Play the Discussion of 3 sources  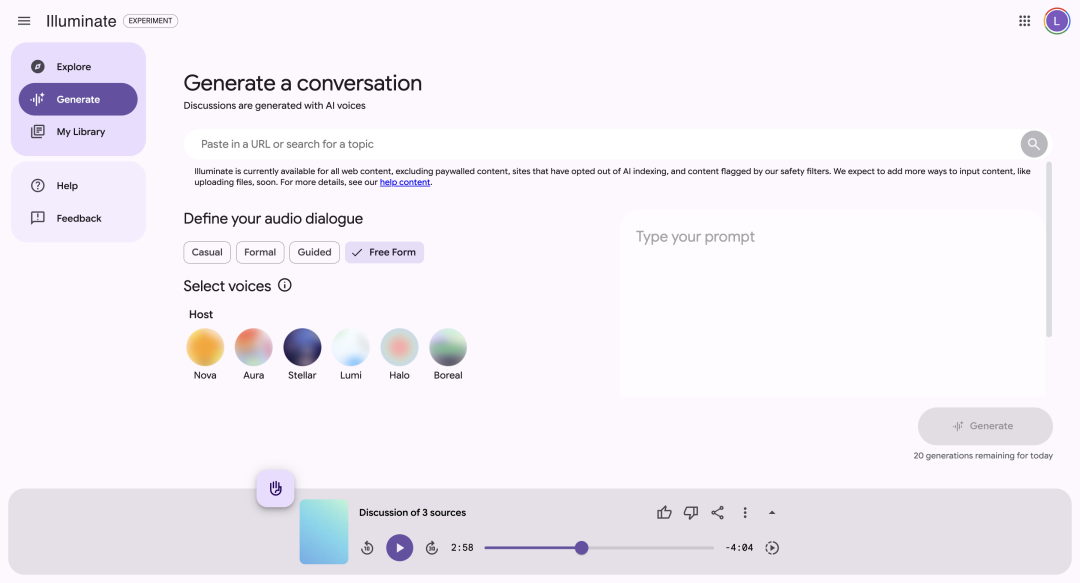point(399,548)
